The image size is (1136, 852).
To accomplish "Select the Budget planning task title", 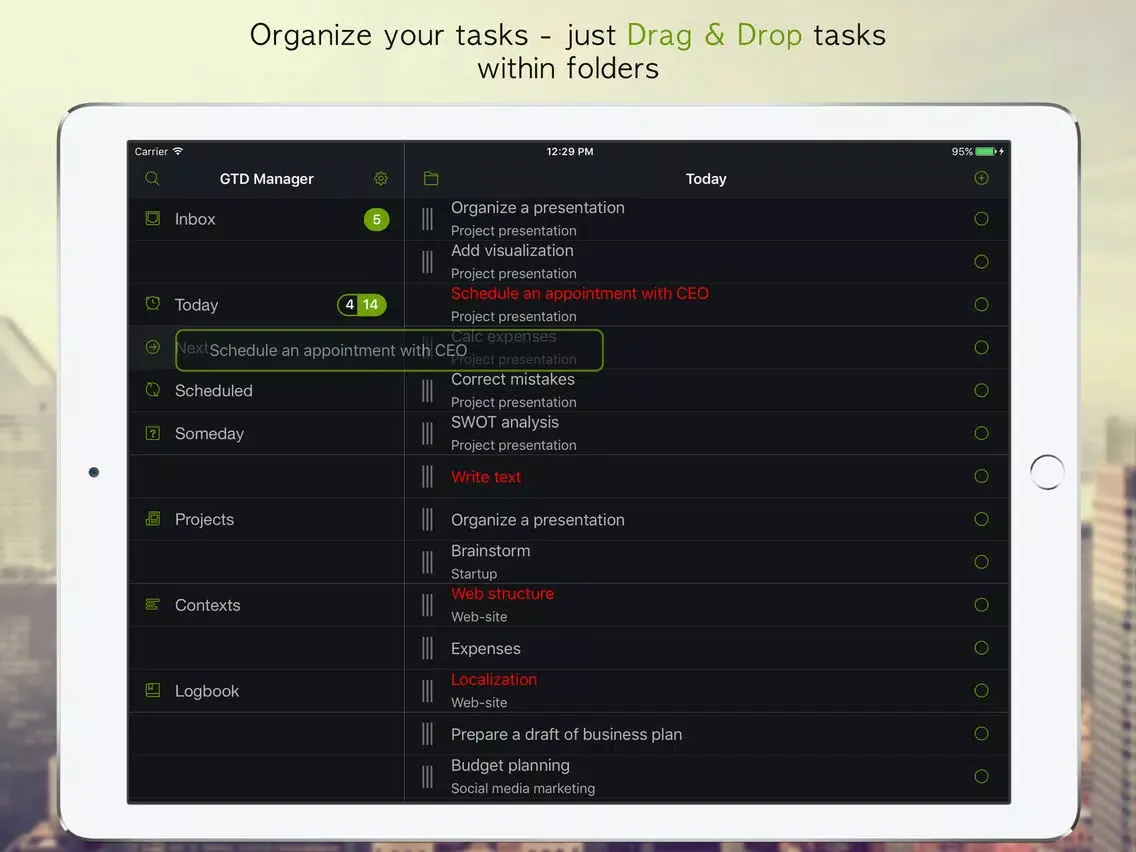I will click(x=510, y=766).
